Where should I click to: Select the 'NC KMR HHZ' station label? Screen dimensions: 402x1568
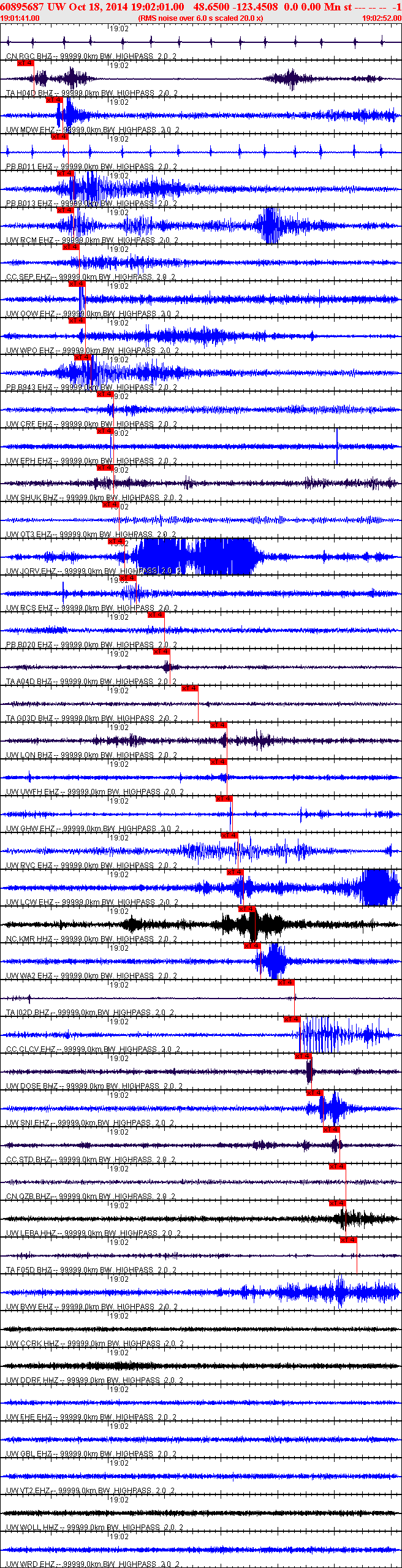29,939
